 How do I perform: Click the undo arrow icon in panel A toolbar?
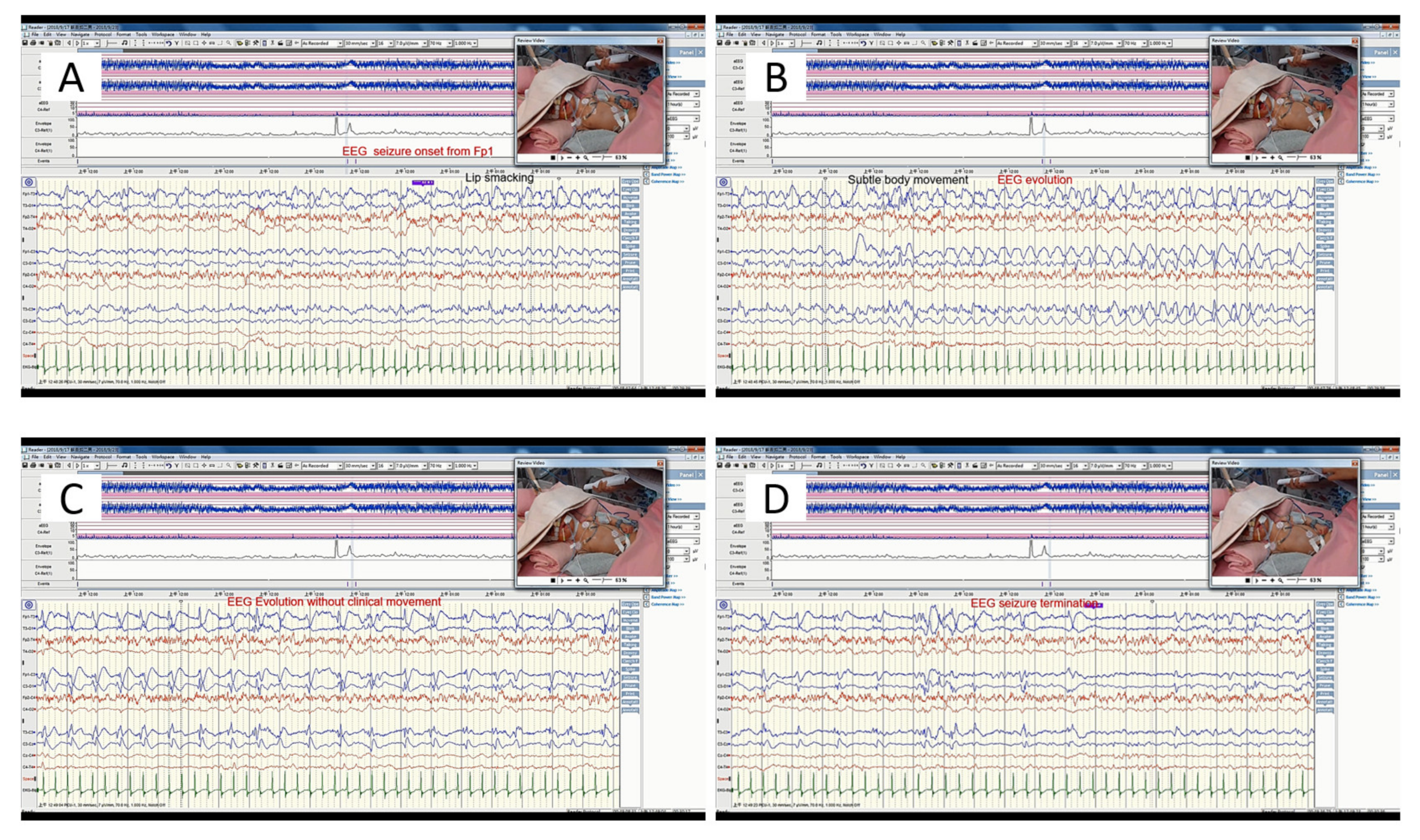pyautogui.click(x=169, y=43)
